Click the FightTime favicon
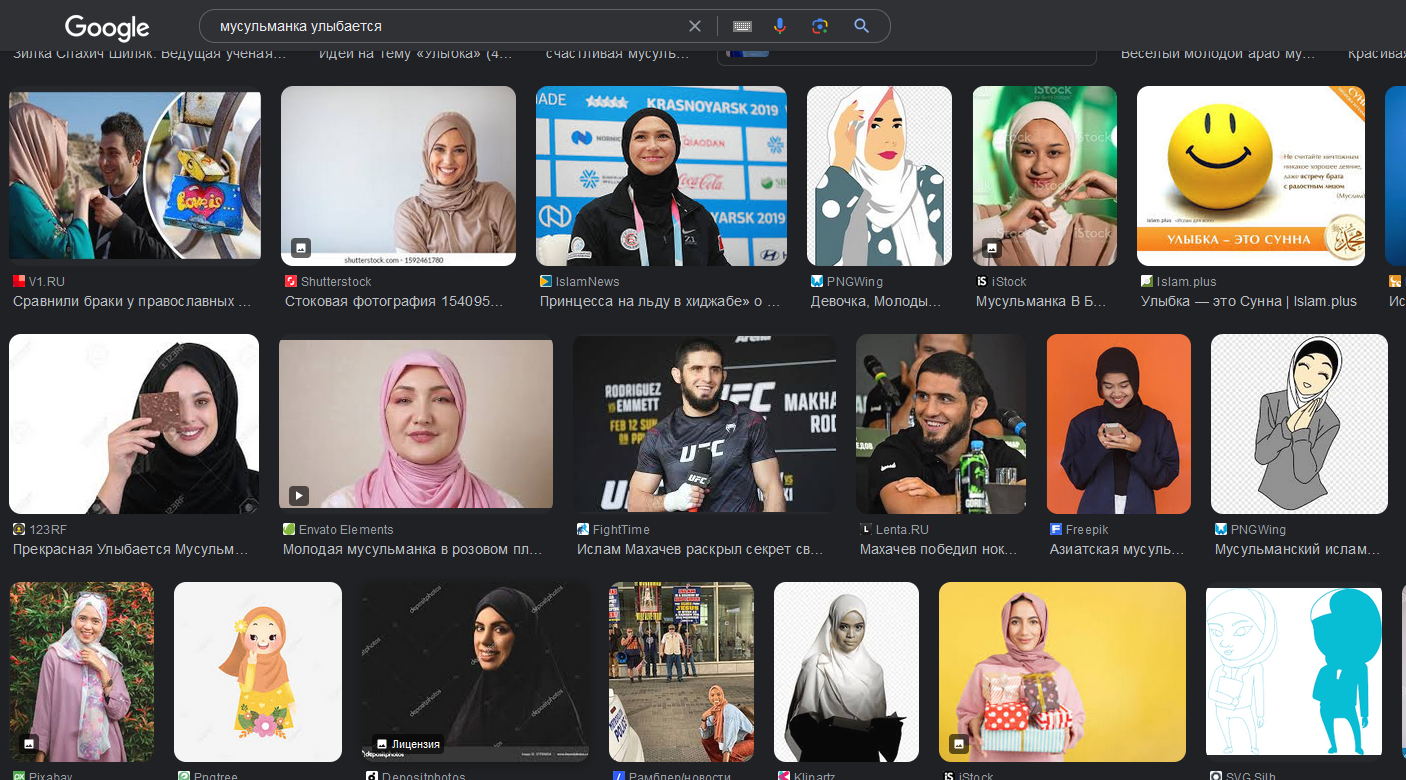 coord(583,530)
